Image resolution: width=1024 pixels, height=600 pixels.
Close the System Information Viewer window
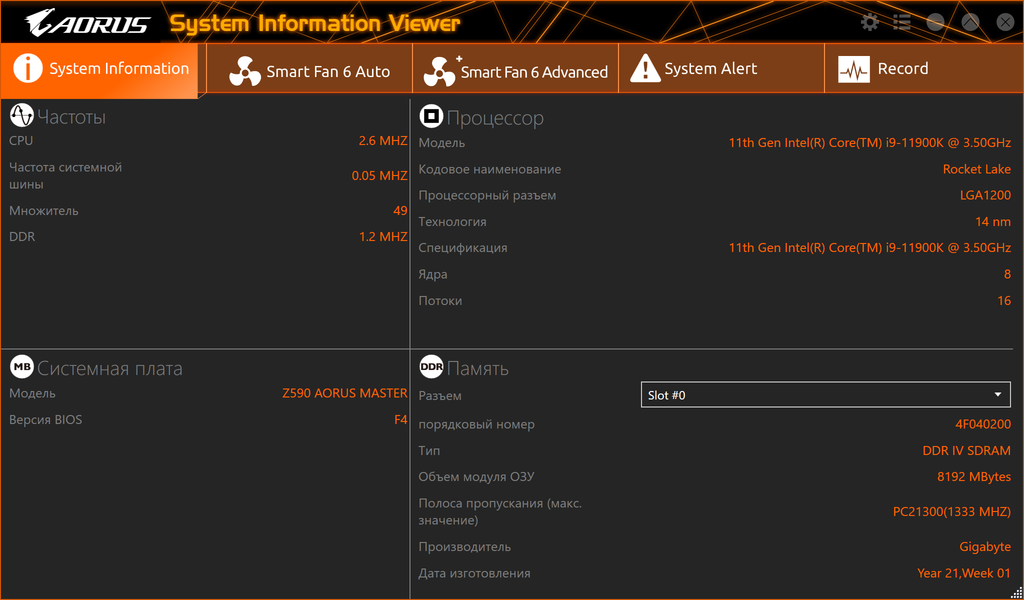click(x=1005, y=22)
